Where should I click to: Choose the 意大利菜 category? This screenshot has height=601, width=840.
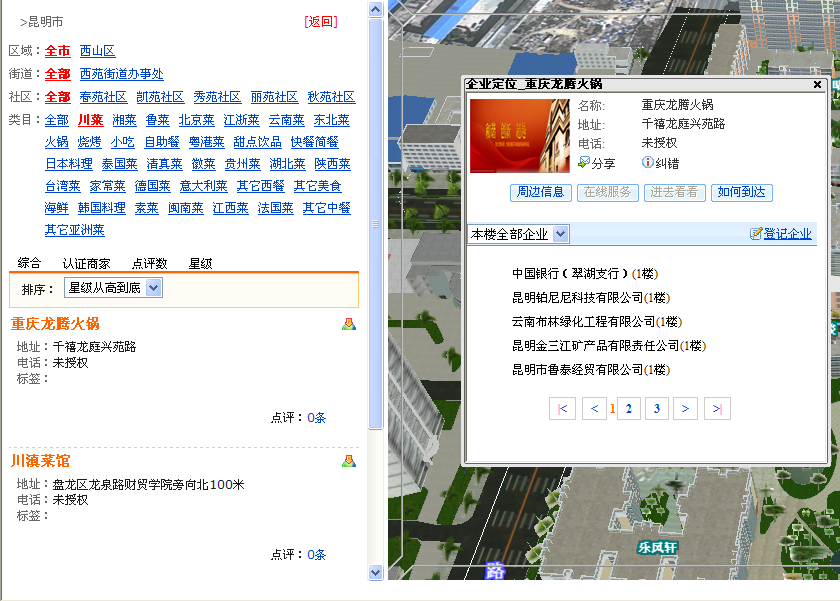tap(204, 186)
